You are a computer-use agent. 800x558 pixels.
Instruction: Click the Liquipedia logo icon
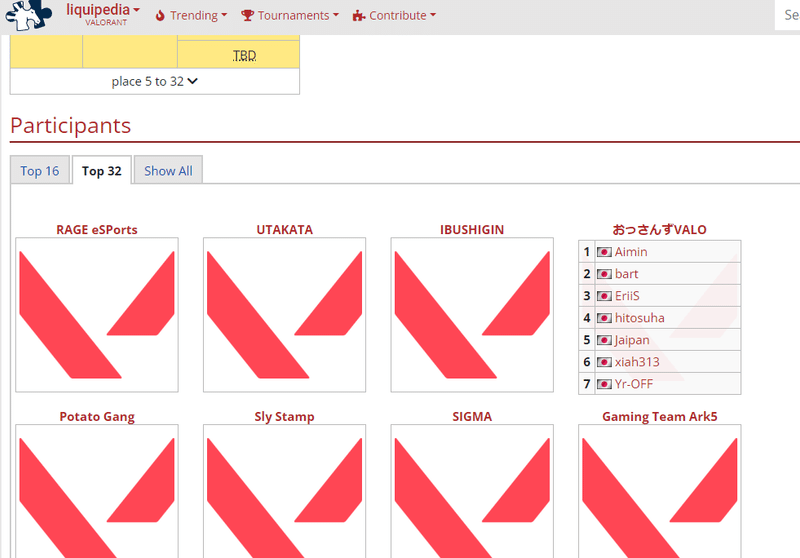(x=29, y=15)
